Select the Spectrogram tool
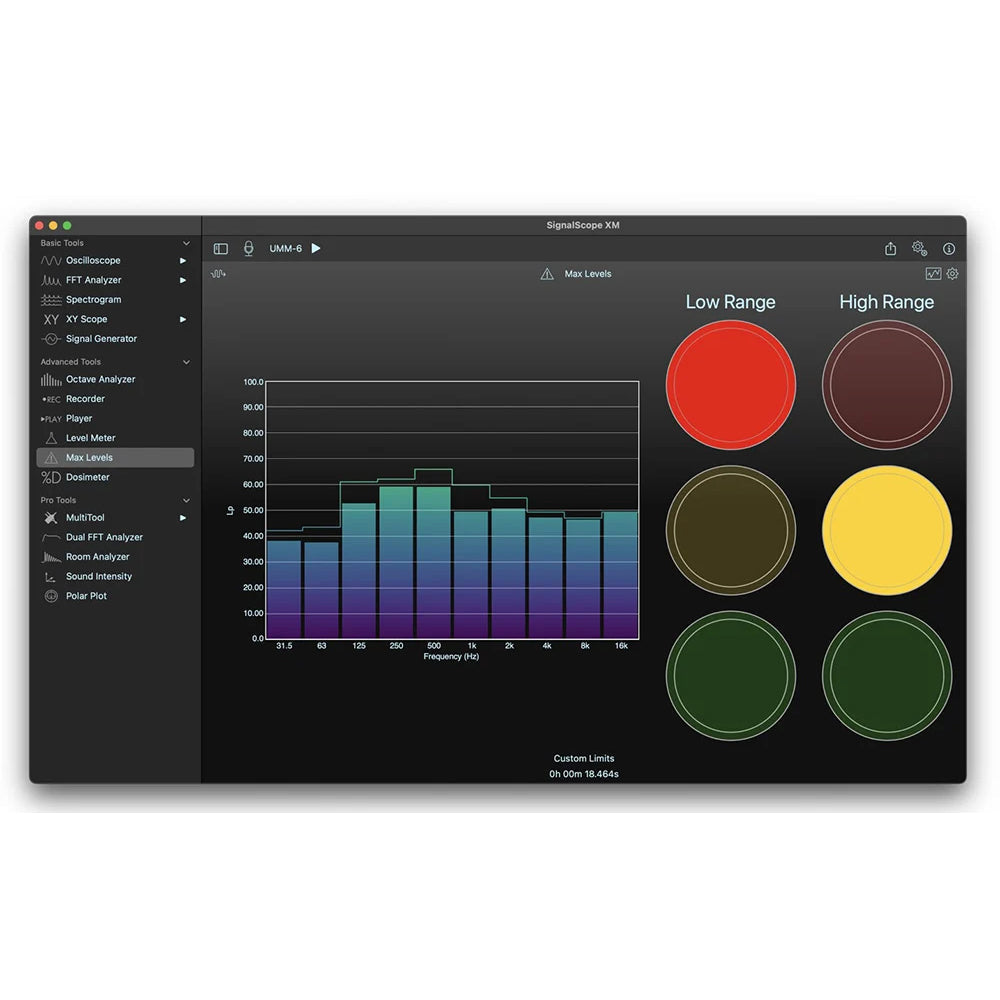This screenshot has height=1000, width=1000. pos(90,299)
